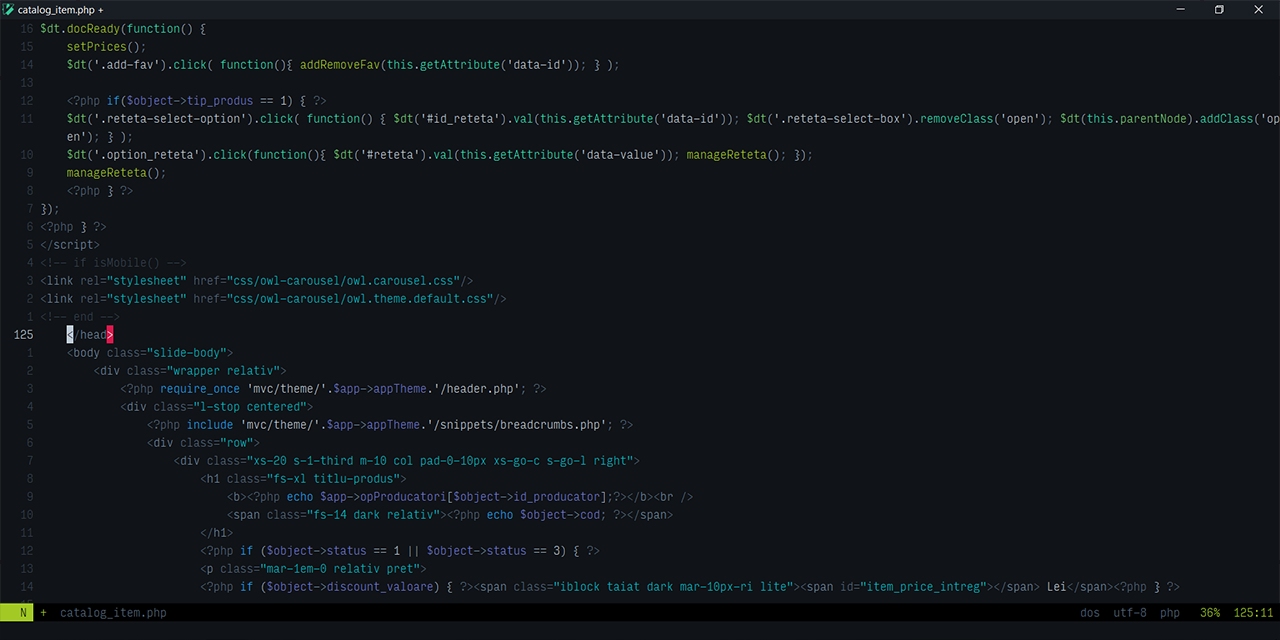Click the 36% scroll position indicator
Image resolution: width=1280 pixels, height=640 pixels.
click(x=1210, y=612)
